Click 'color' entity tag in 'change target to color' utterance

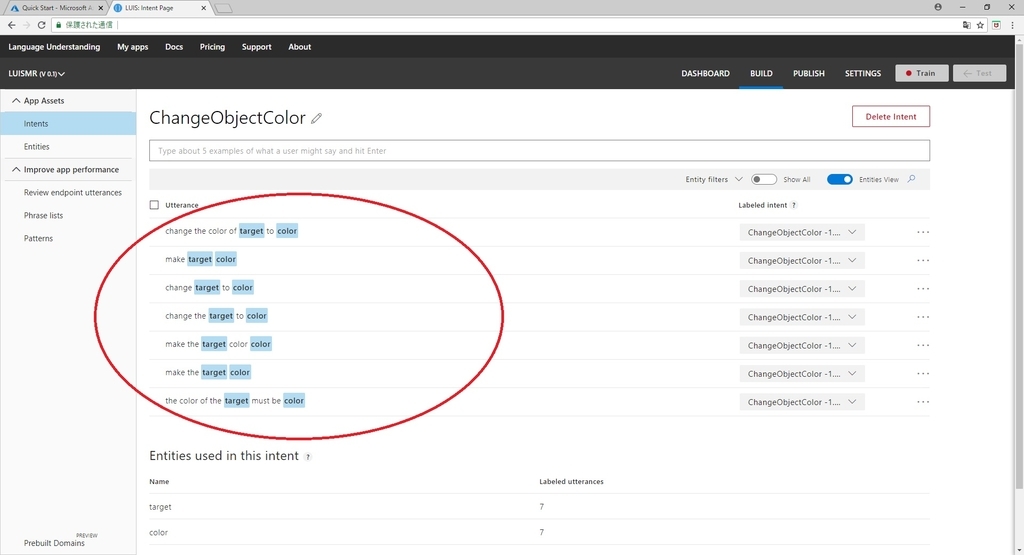pos(242,287)
